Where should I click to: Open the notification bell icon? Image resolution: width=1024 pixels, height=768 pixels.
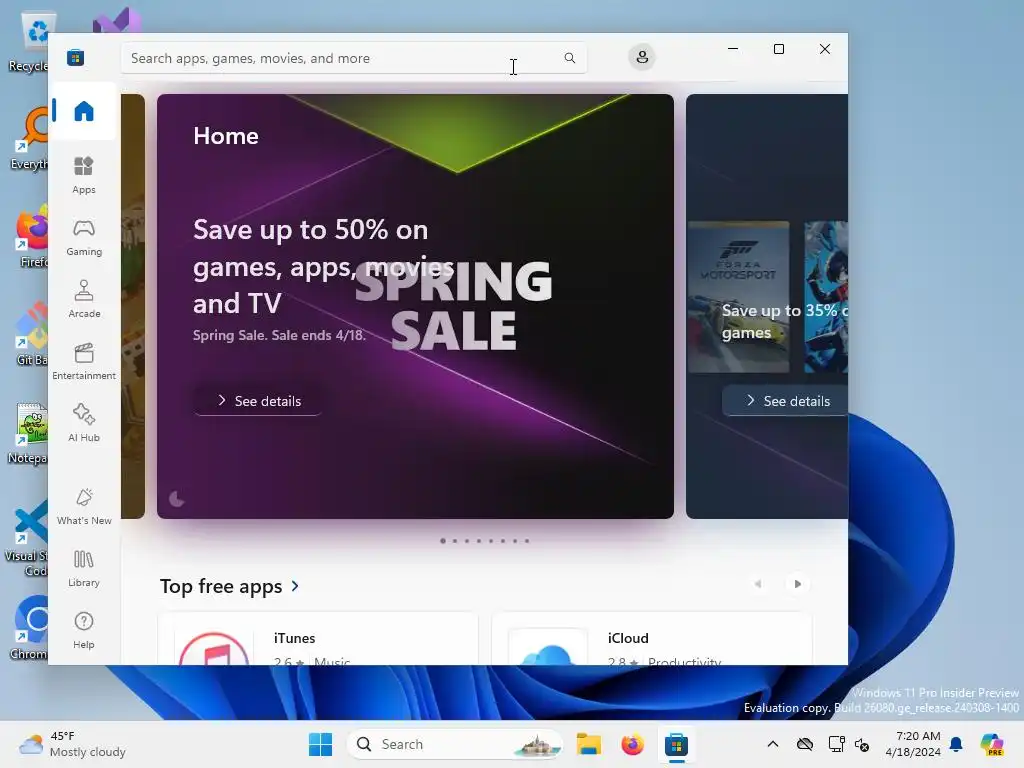[x=956, y=744]
